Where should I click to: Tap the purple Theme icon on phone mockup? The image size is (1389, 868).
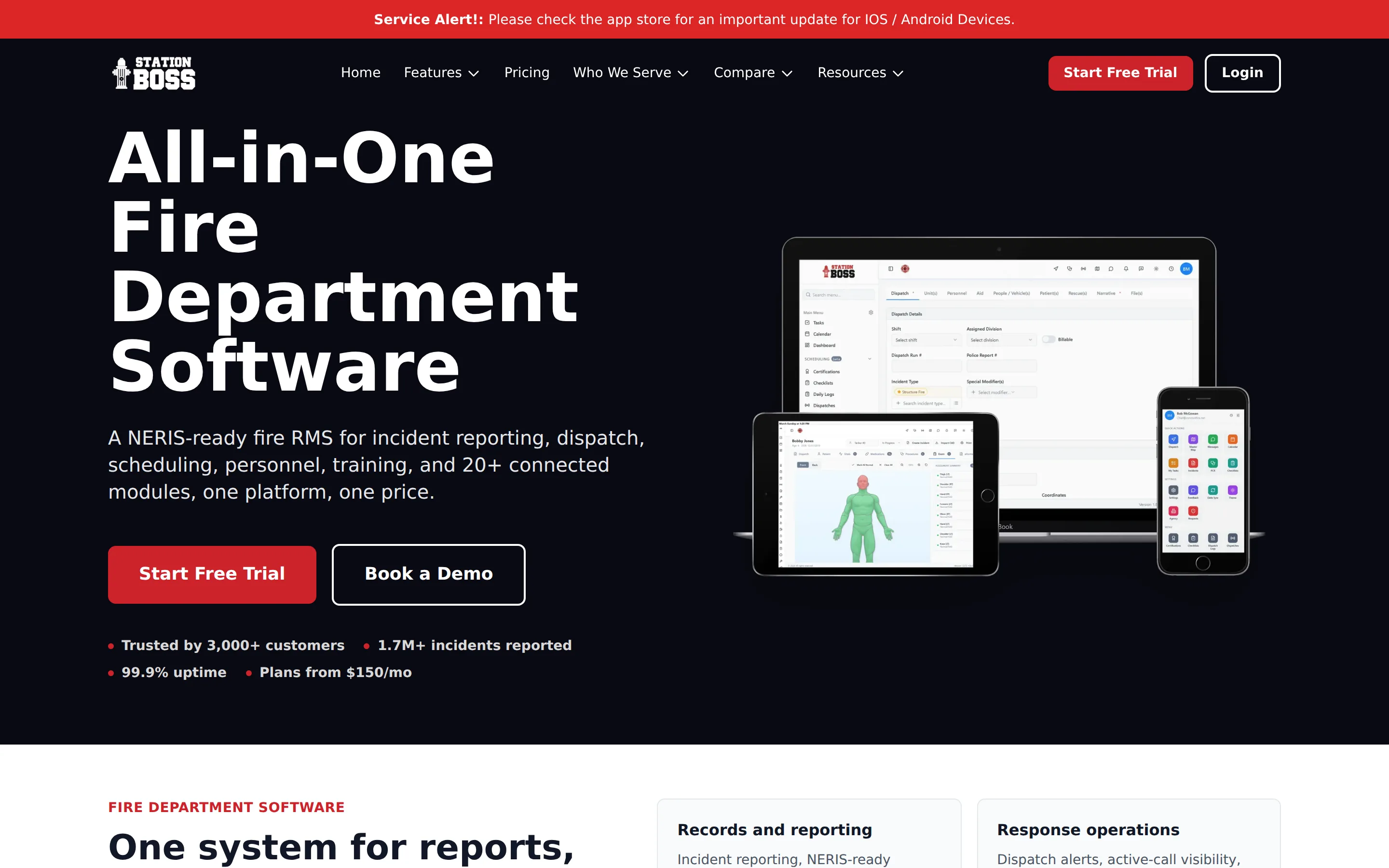[1233, 490]
